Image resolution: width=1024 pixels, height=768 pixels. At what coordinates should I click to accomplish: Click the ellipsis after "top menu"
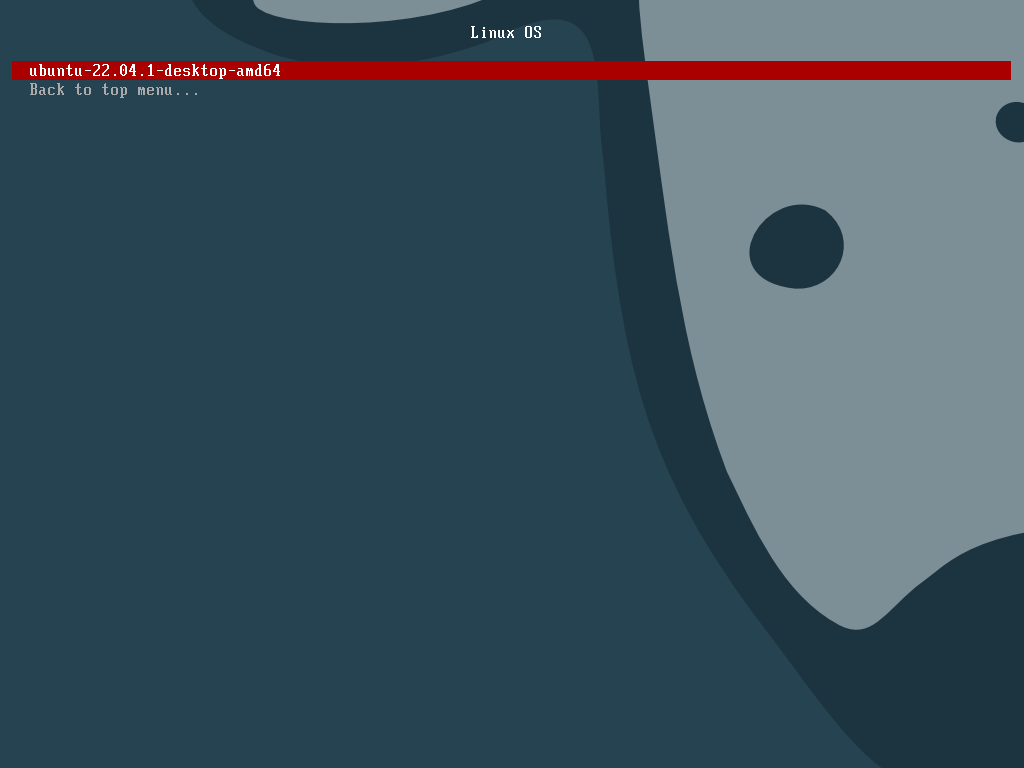coord(186,90)
